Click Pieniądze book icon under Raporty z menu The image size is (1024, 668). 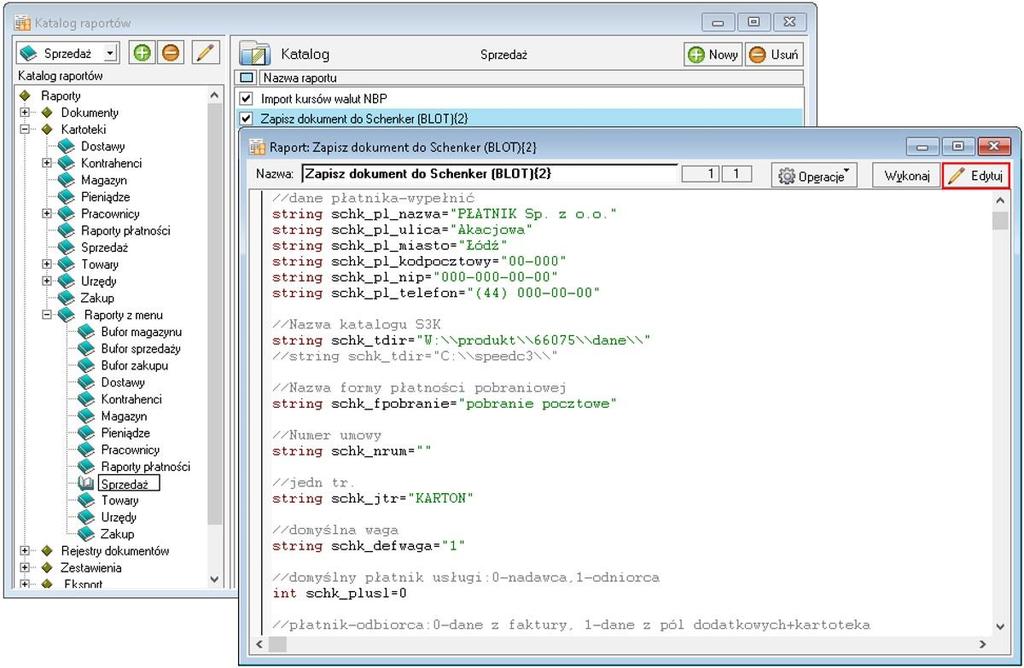(x=86, y=433)
